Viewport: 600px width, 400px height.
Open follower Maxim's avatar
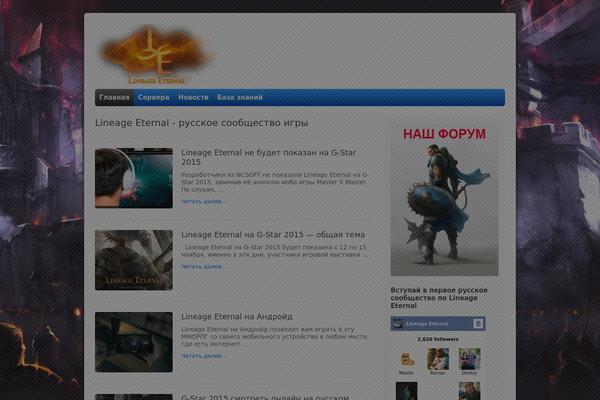point(406,359)
